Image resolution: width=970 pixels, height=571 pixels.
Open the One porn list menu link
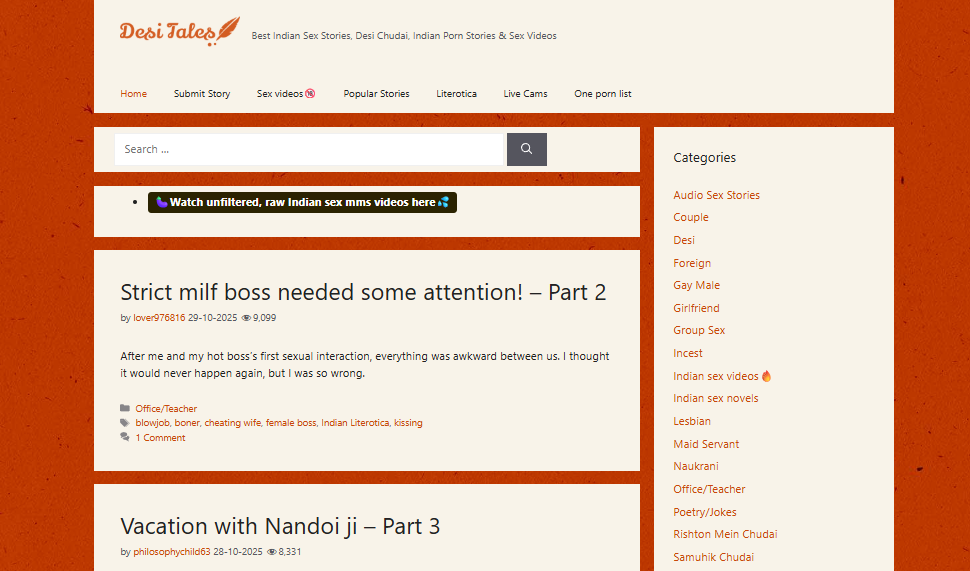602,94
